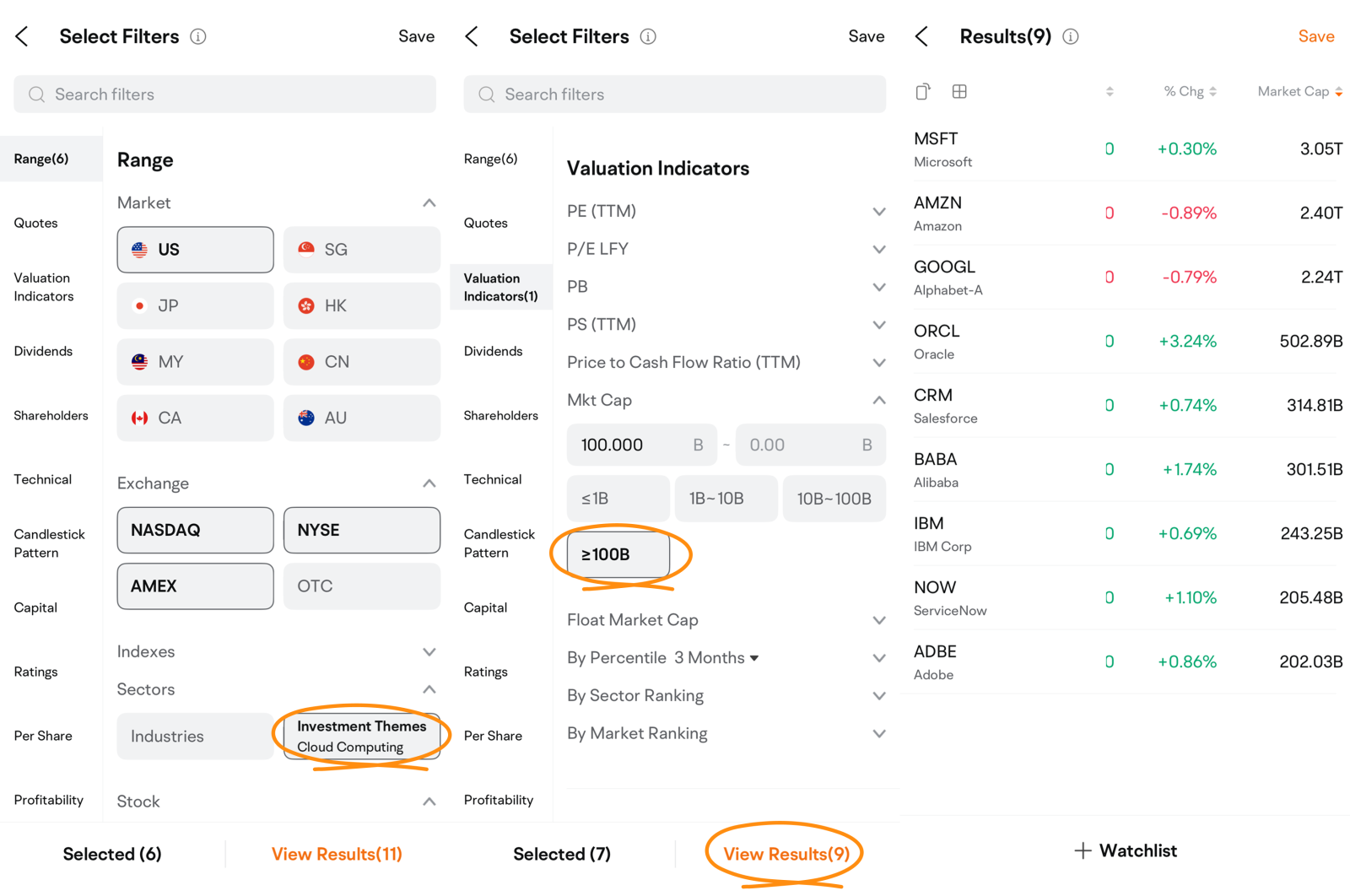Switch results to grid layout icon
Image resolution: width=1350 pixels, height=896 pixels.
[959, 91]
